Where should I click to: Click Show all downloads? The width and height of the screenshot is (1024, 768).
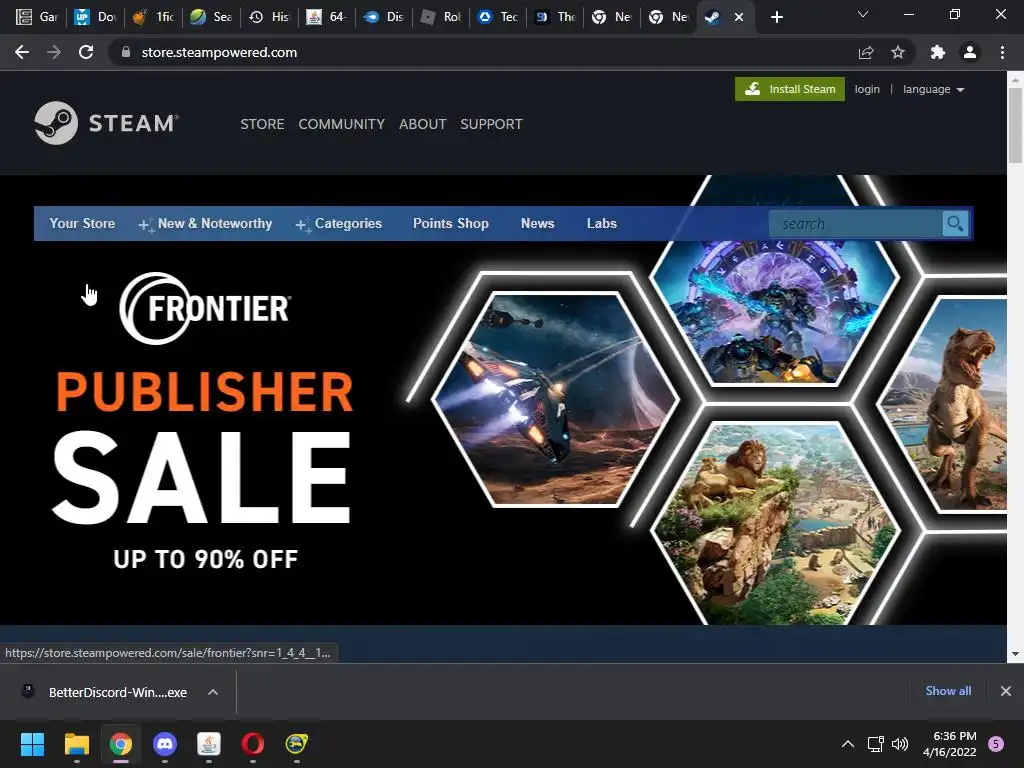point(948,691)
